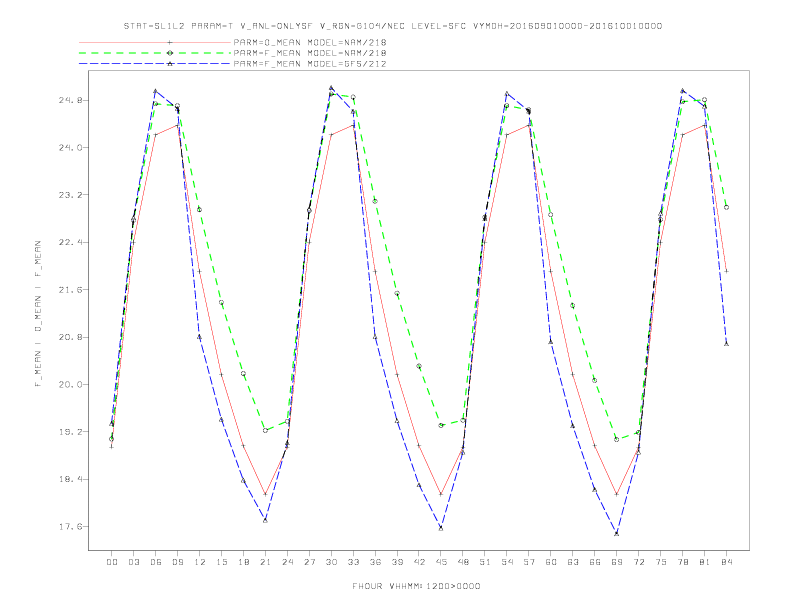Click y-axis tick label 24.8

point(71,100)
